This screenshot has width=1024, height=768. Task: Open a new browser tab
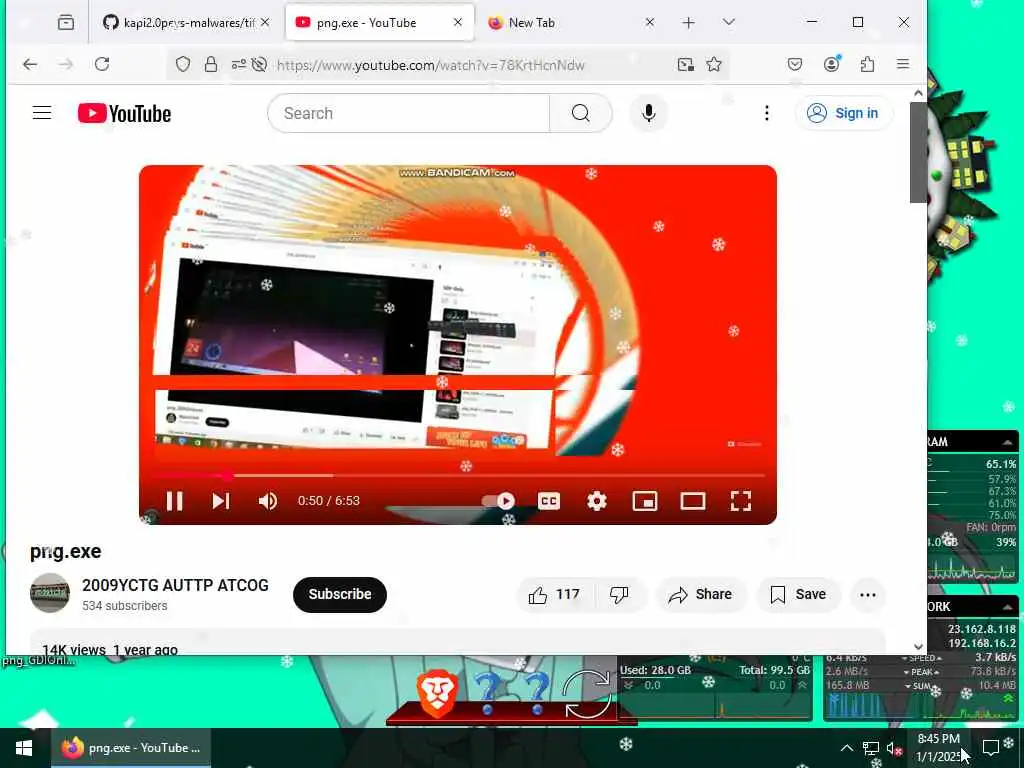688,23
